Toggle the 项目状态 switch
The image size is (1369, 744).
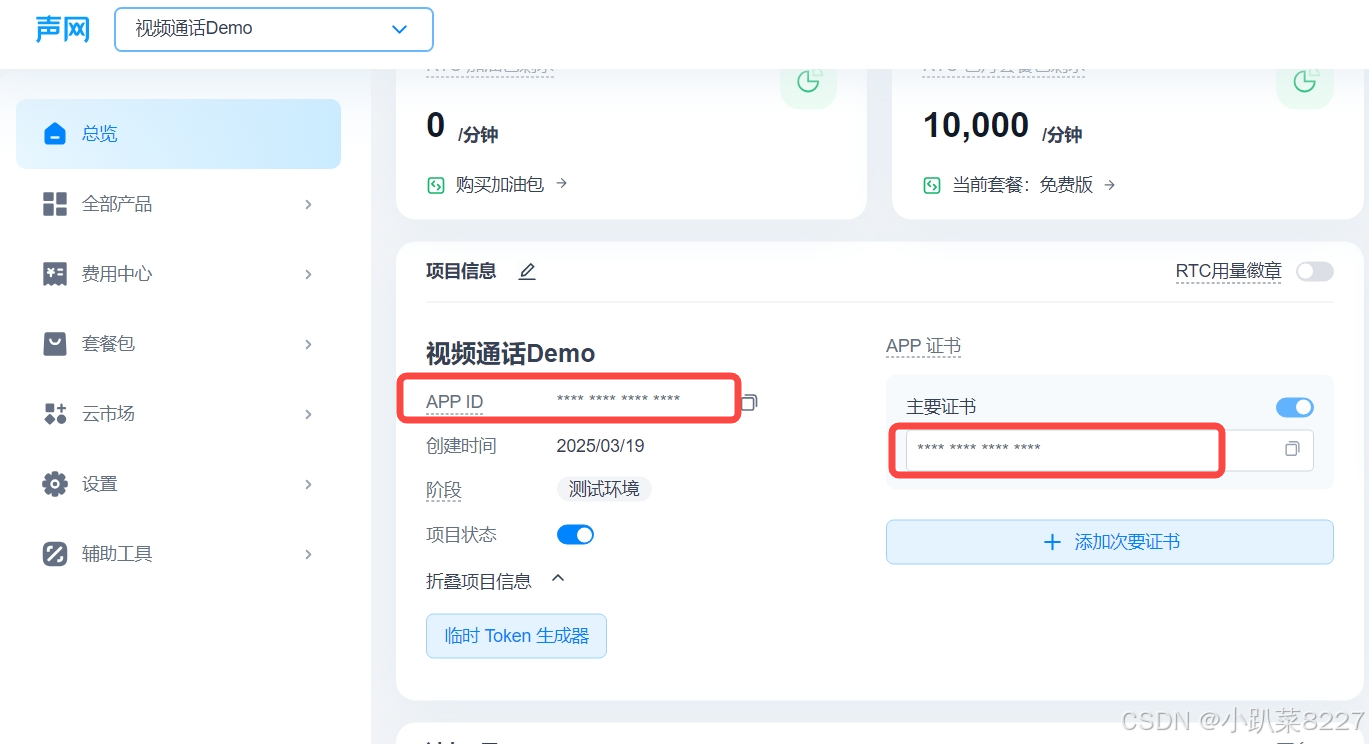(575, 535)
